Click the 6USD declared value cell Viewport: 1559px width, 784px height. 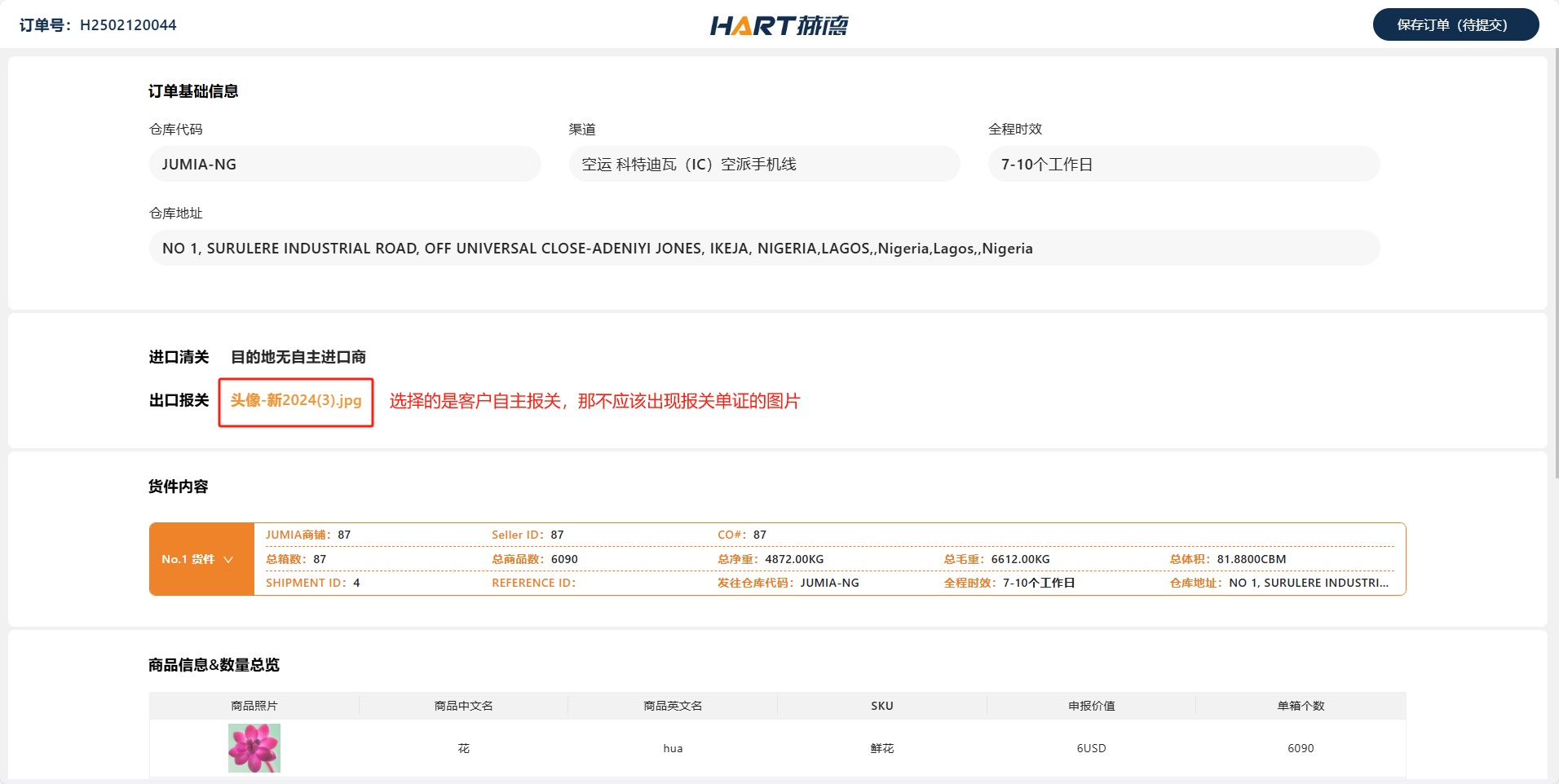pyautogui.click(x=1091, y=748)
